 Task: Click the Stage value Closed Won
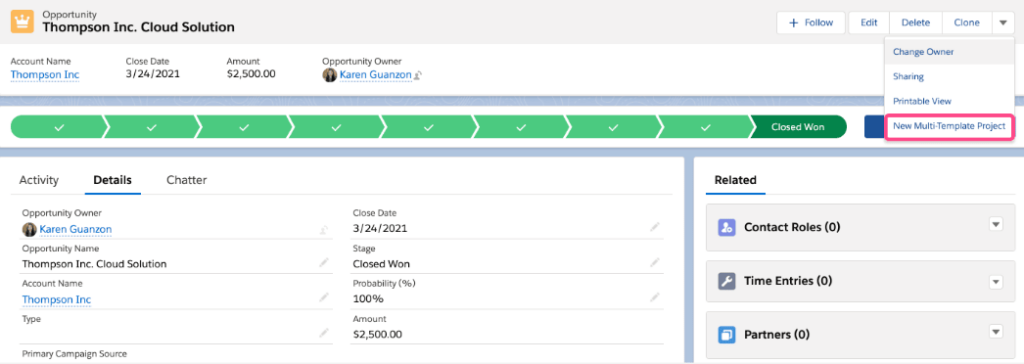click(381, 264)
